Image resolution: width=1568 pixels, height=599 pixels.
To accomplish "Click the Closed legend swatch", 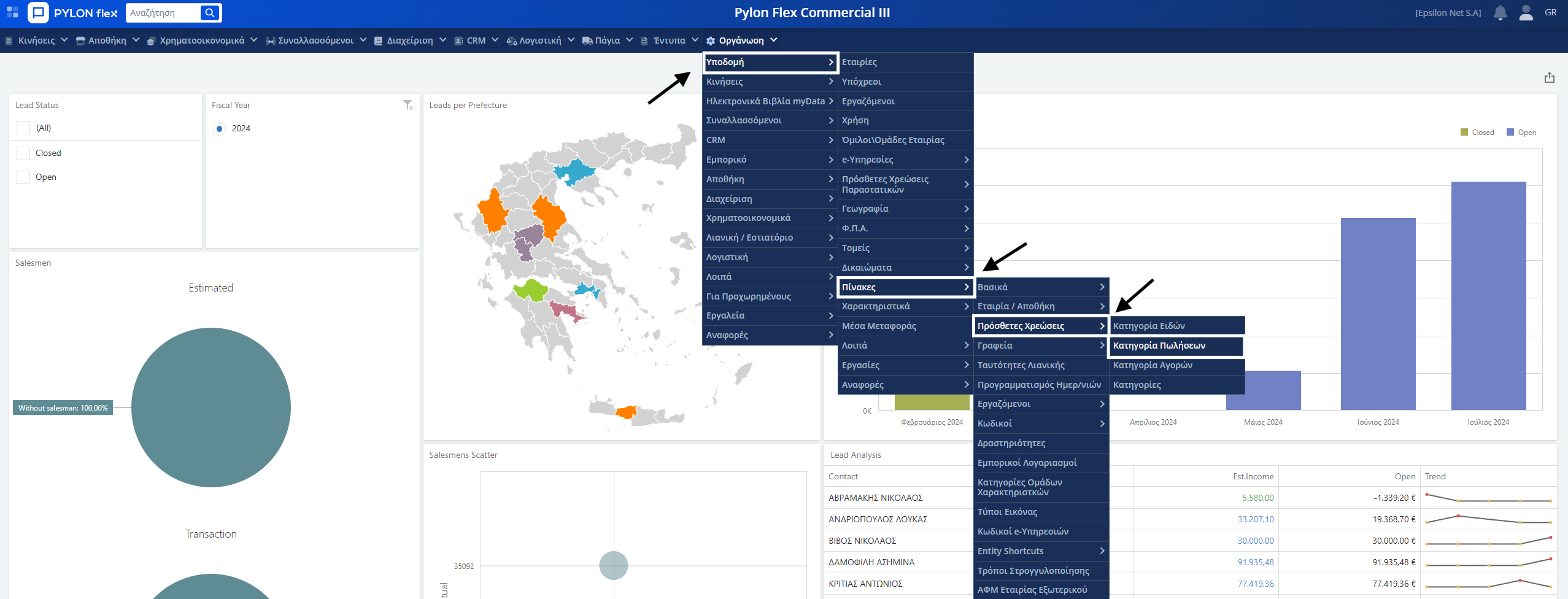I will click(x=1464, y=132).
